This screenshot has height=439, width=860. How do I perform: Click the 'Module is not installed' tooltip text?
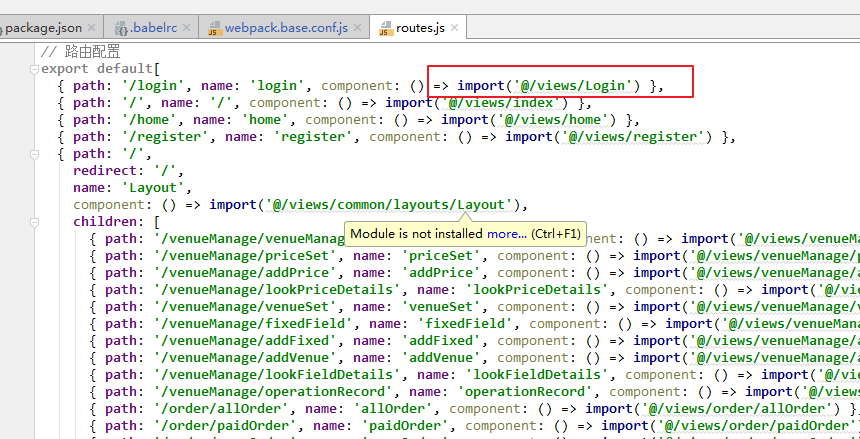(x=416, y=234)
